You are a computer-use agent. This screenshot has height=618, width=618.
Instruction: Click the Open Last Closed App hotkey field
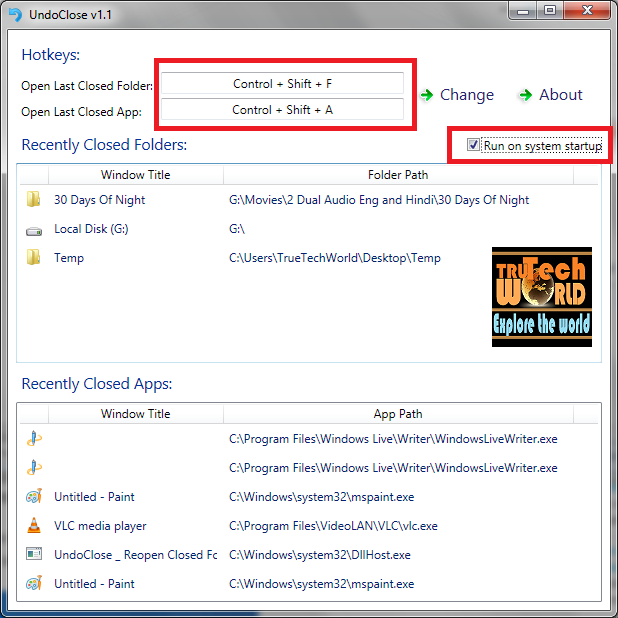pyautogui.click(x=282, y=109)
